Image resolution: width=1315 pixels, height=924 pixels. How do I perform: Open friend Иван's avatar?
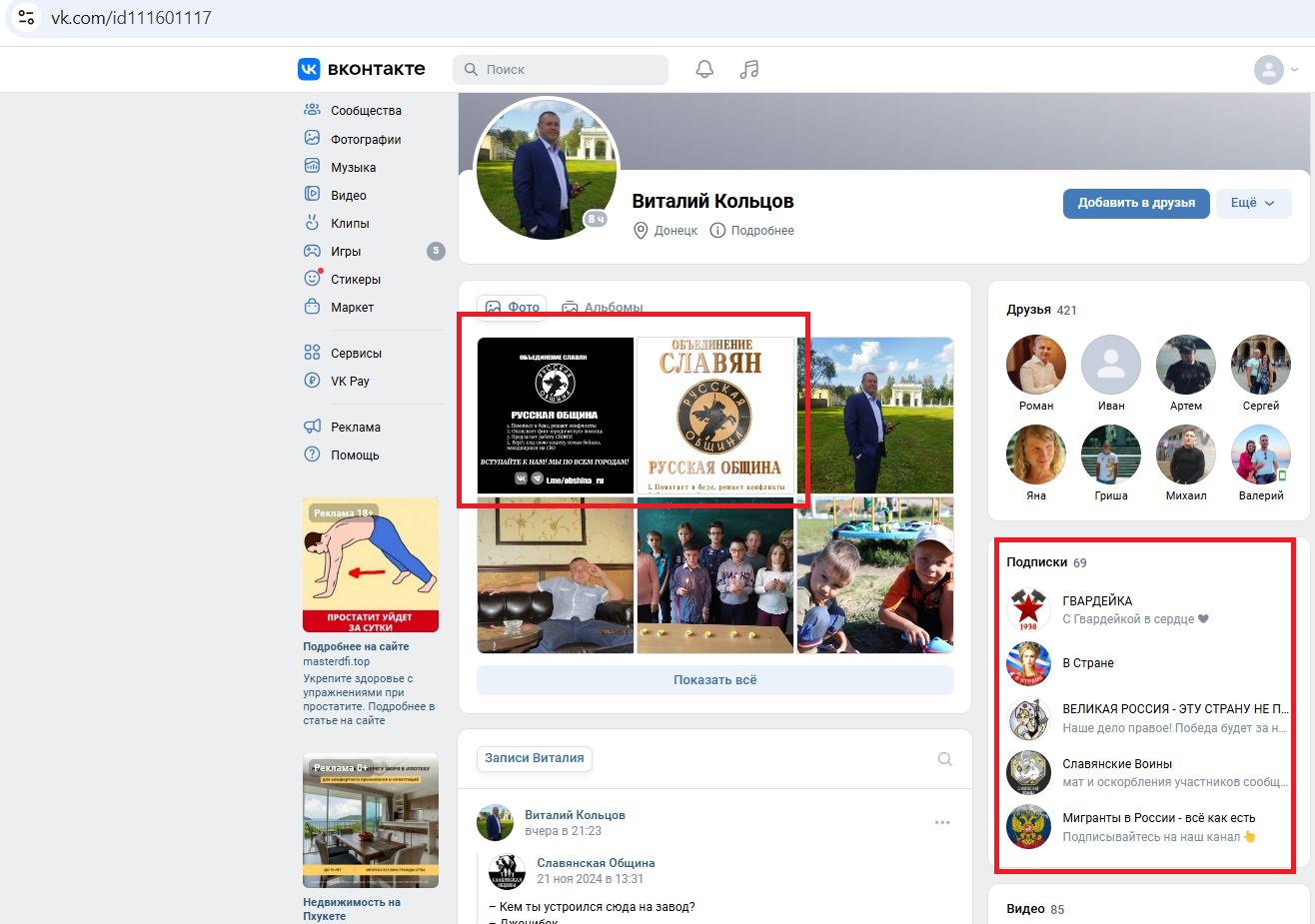click(x=1111, y=365)
